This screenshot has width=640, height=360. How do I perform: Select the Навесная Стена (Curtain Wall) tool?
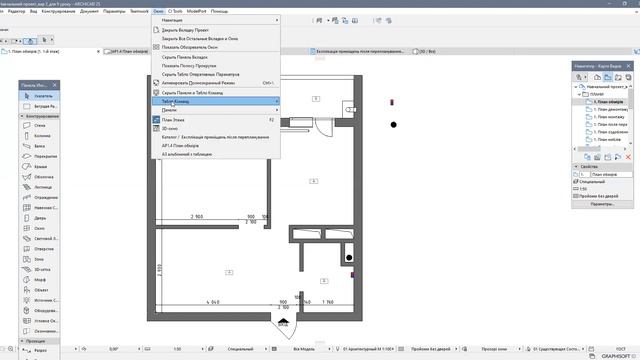(39, 208)
